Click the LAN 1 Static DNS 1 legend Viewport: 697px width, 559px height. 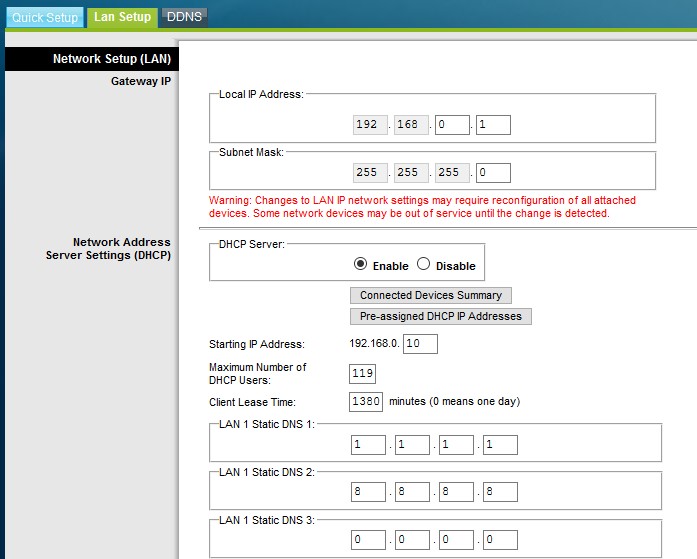267,424
